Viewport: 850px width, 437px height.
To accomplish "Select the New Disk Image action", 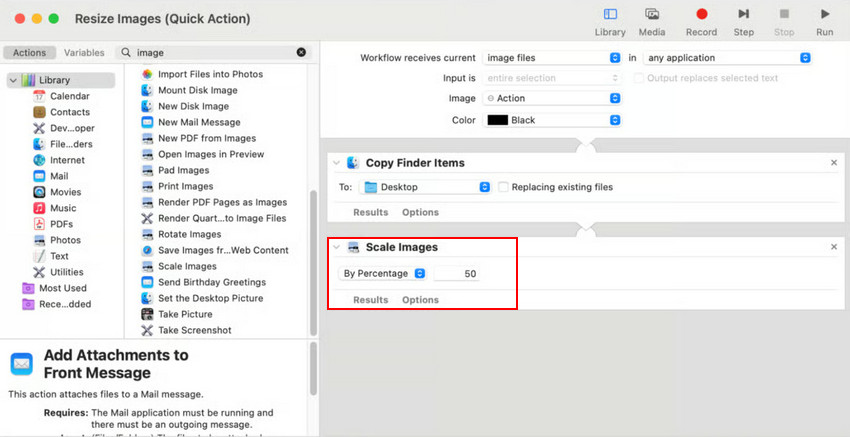I will (185, 106).
